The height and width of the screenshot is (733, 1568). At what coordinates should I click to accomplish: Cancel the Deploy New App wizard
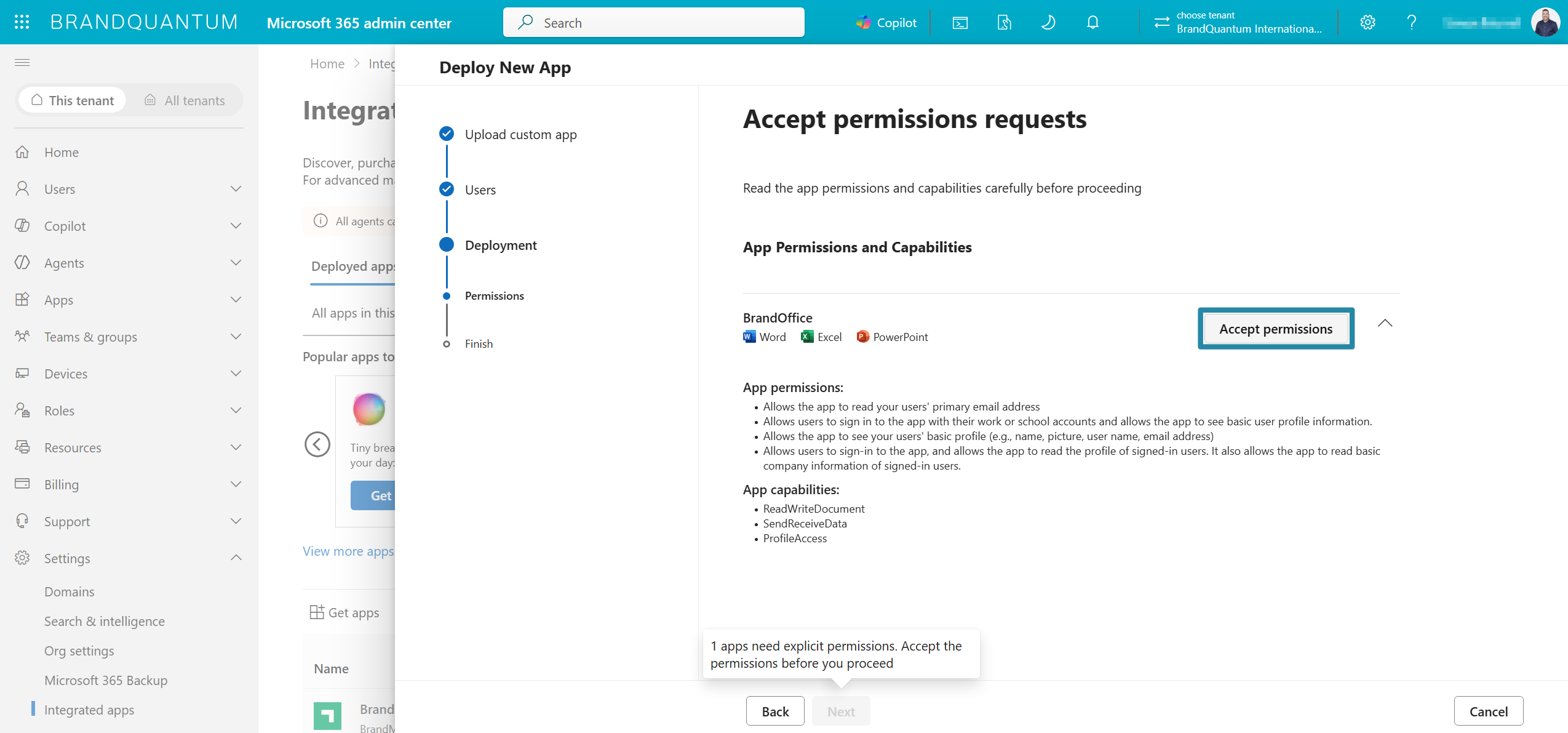(x=1488, y=711)
